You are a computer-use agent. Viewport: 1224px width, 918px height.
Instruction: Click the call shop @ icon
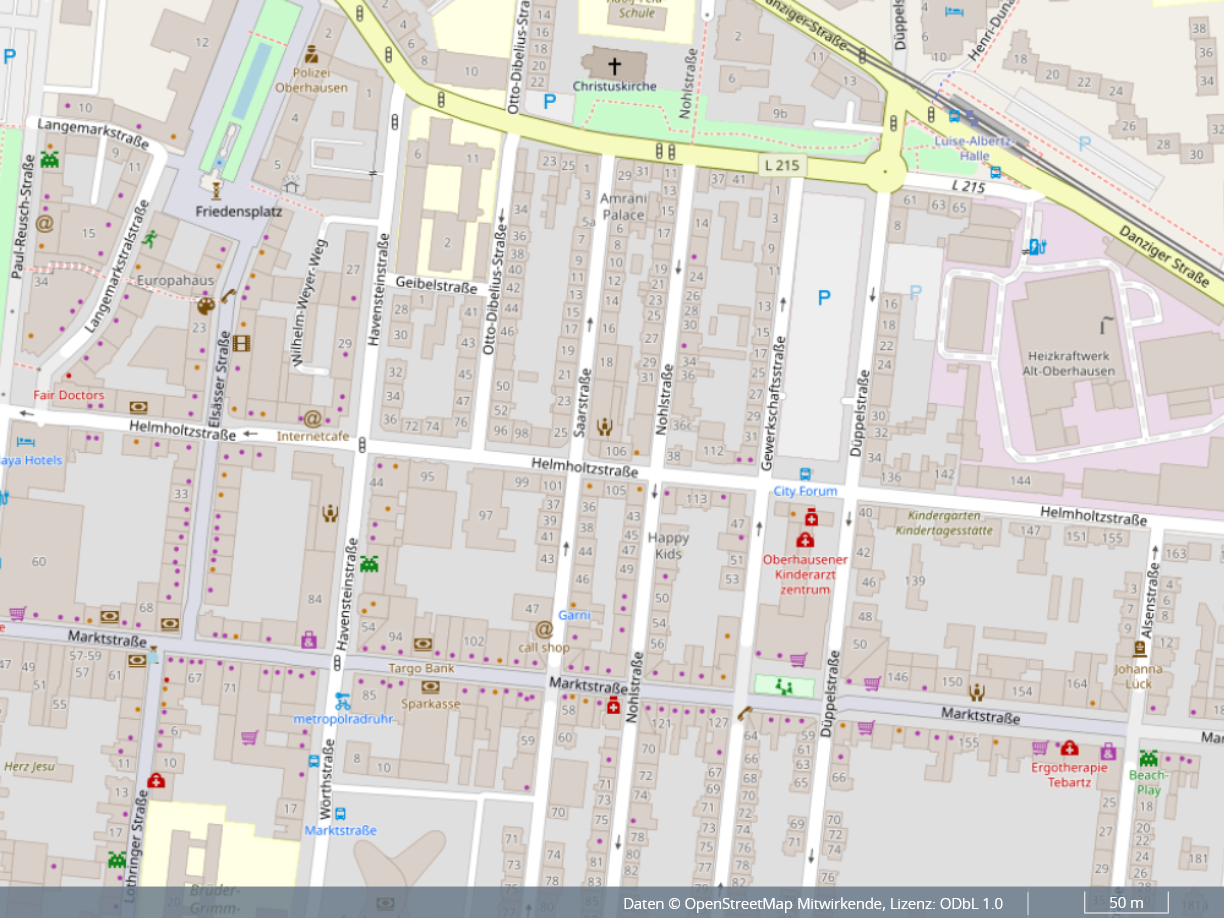click(x=544, y=629)
